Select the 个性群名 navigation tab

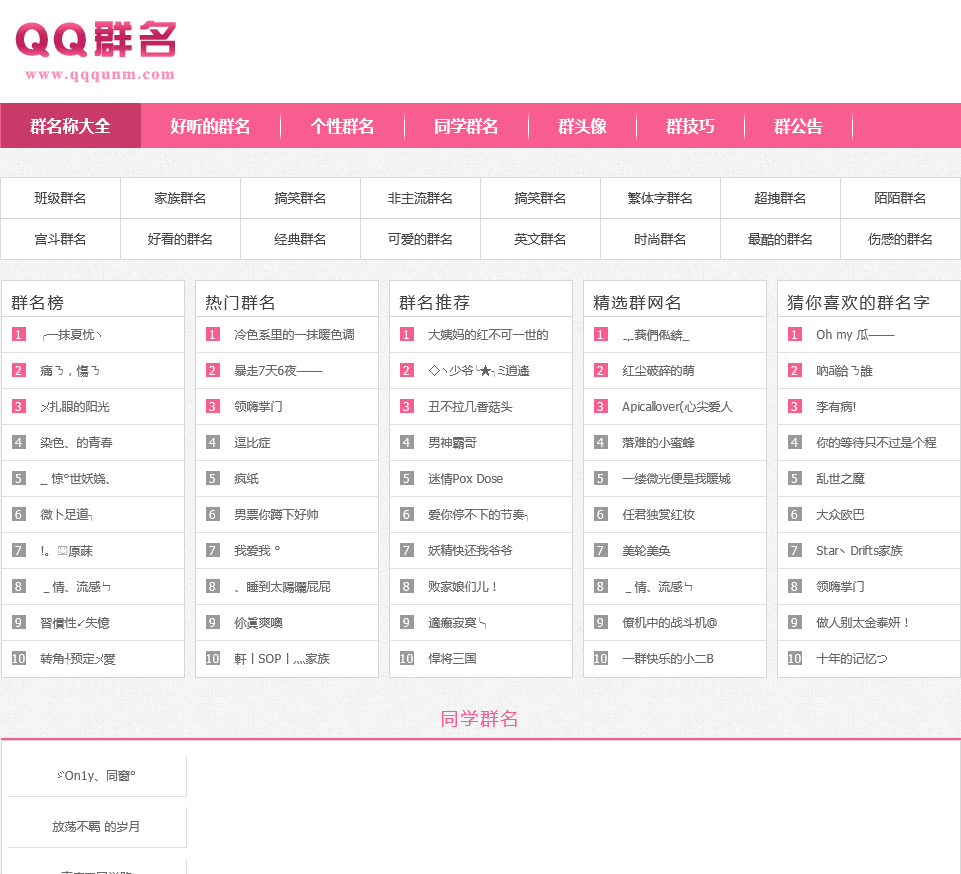click(342, 126)
